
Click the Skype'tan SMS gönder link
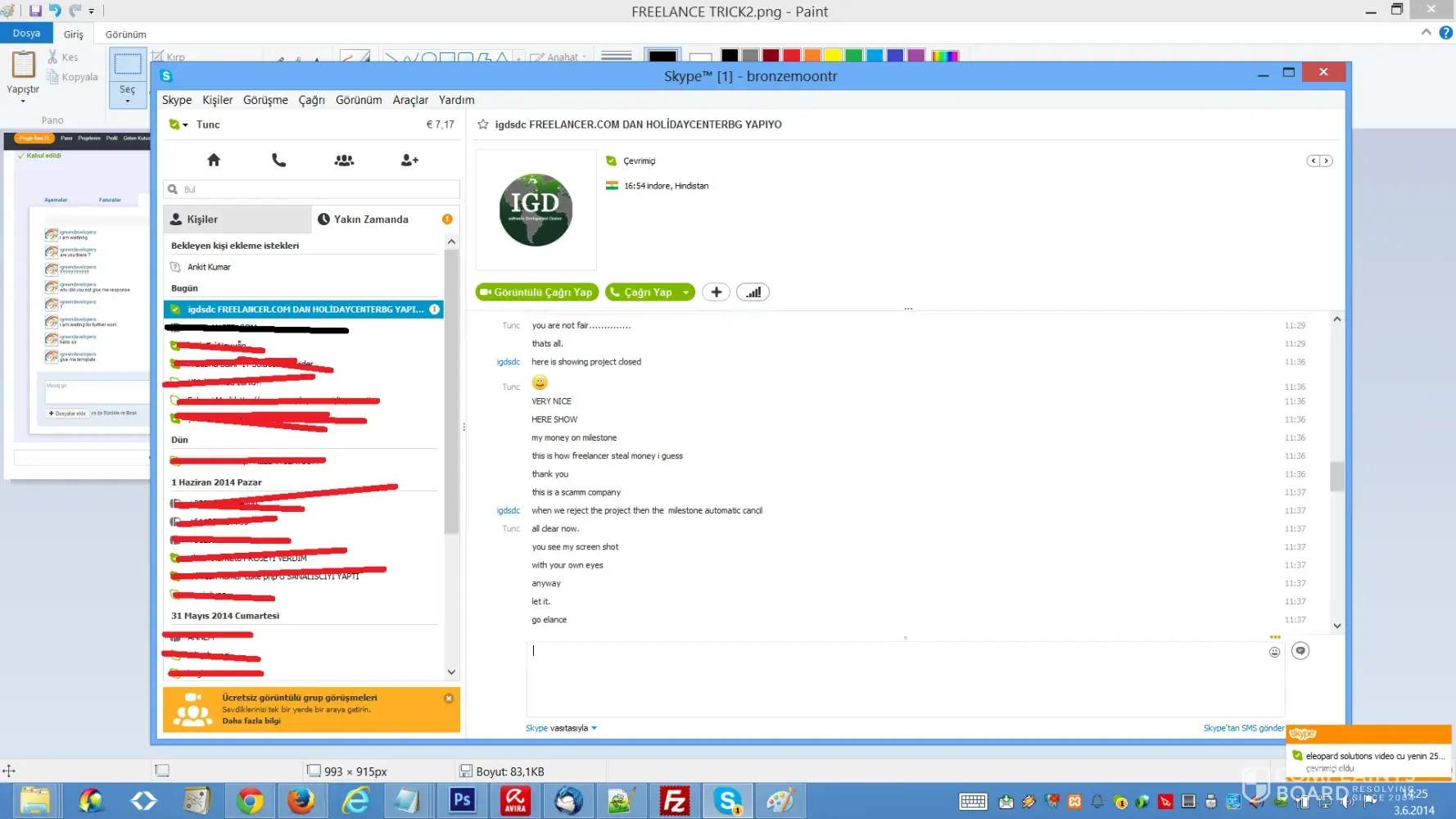1244,728
